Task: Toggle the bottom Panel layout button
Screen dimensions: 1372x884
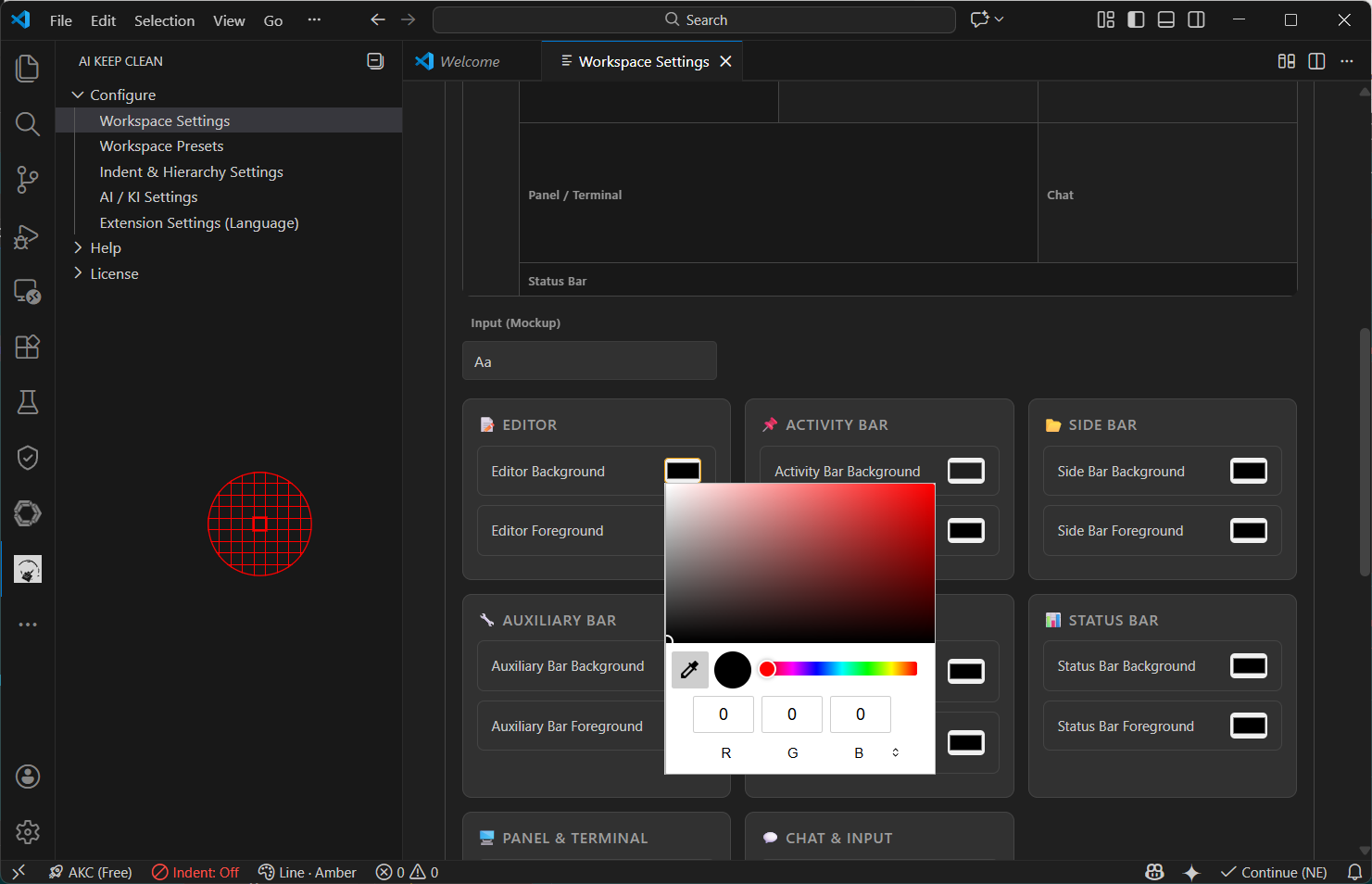Action: (x=1166, y=19)
